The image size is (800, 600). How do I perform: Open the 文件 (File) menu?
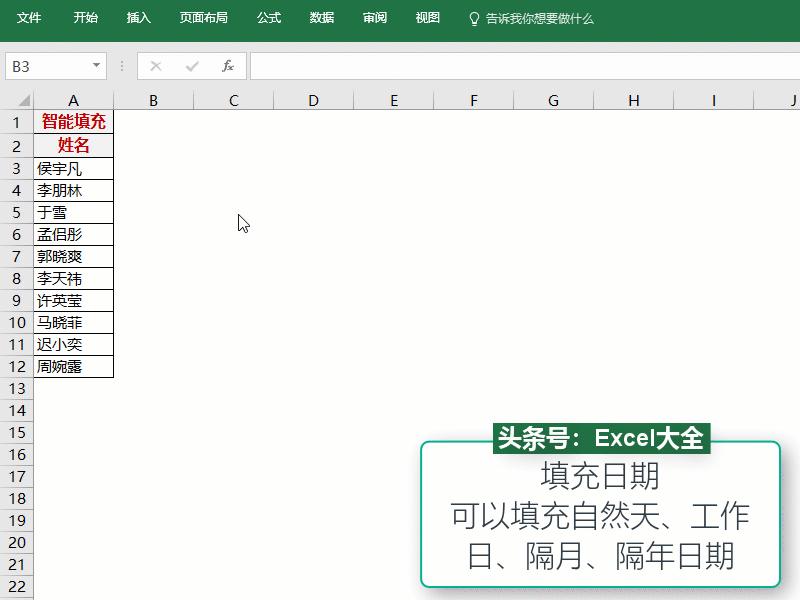(x=29, y=17)
